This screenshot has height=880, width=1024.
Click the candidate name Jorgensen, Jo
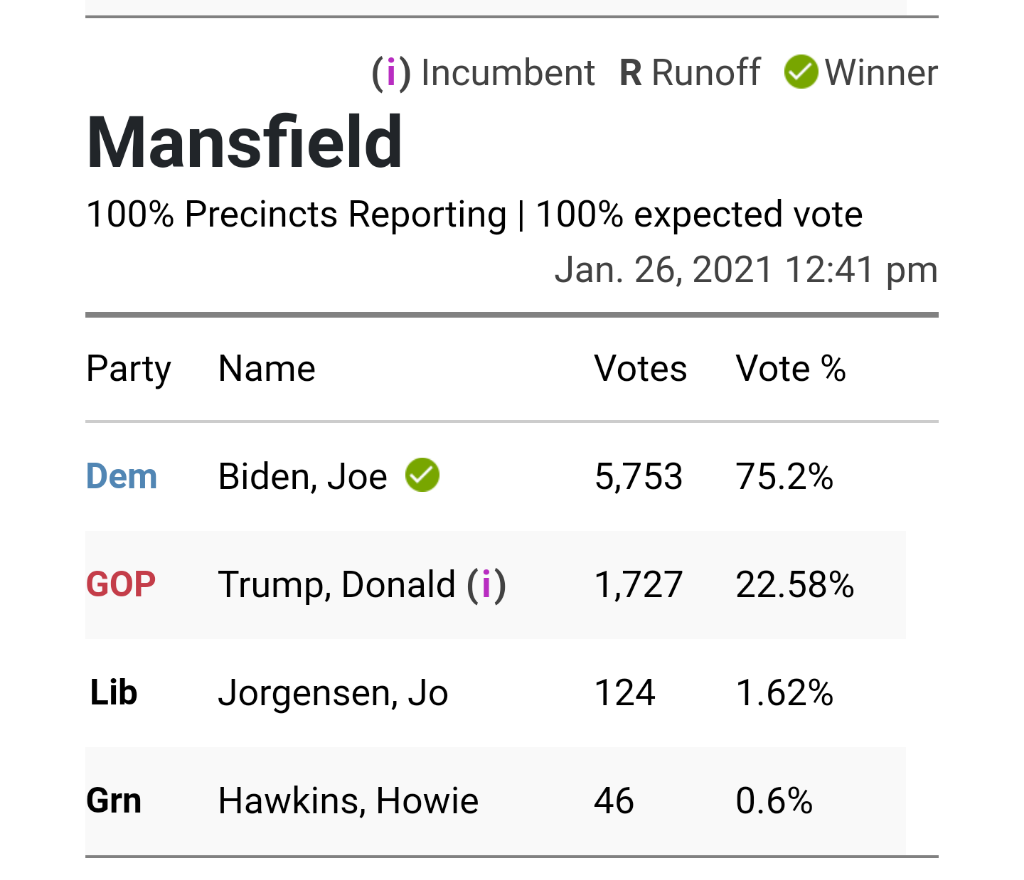(333, 693)
